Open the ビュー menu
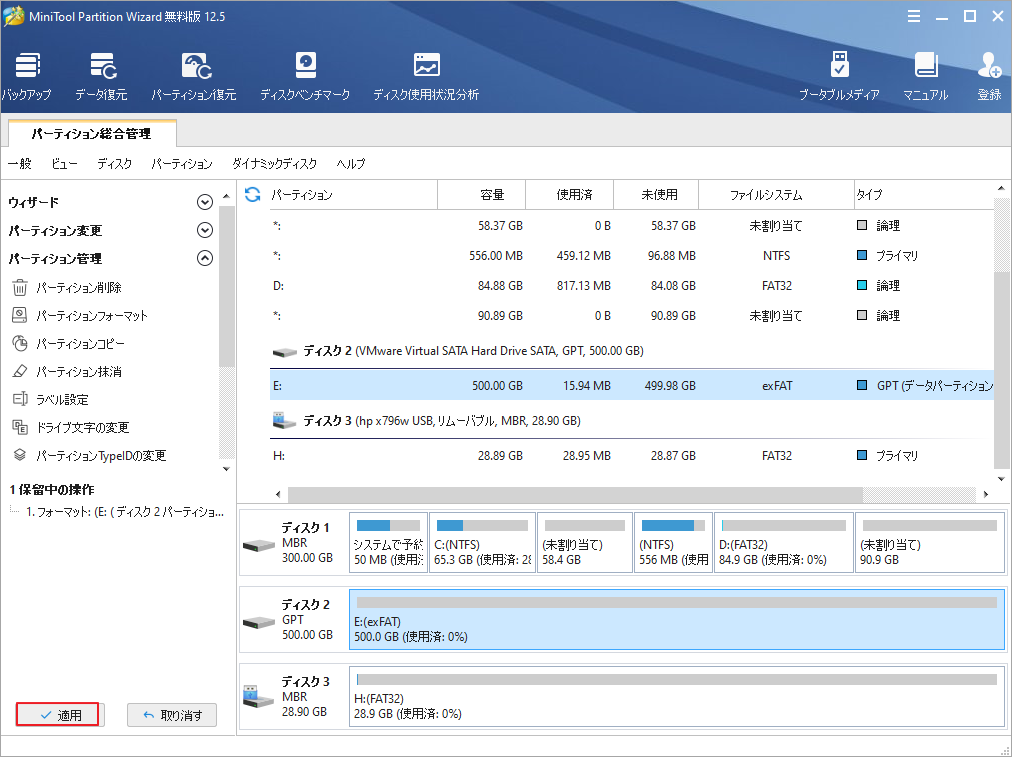Viewport: 1012px width, 757px height. [64, 164]
